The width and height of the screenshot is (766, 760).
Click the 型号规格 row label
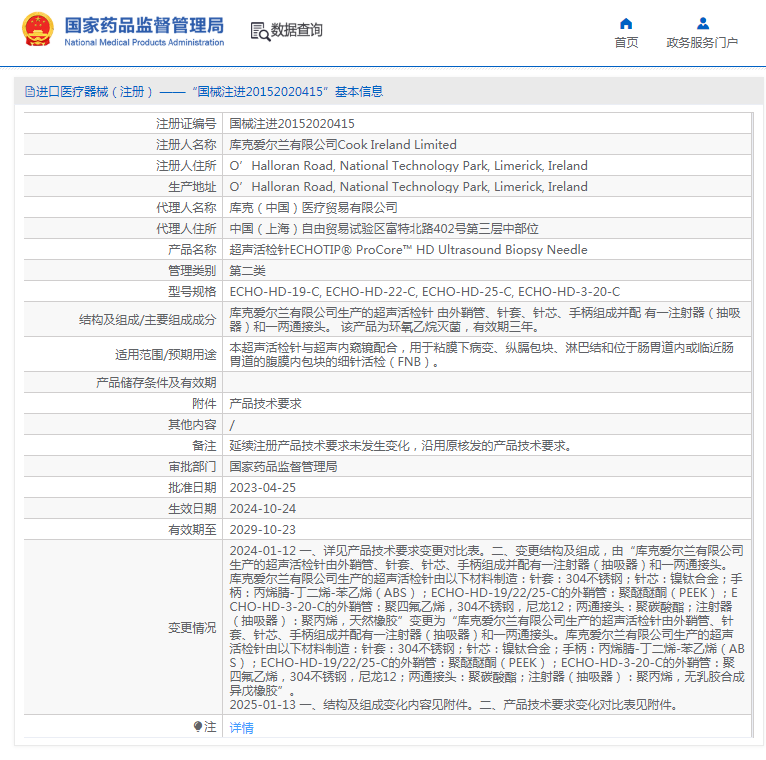coord(192,292)
